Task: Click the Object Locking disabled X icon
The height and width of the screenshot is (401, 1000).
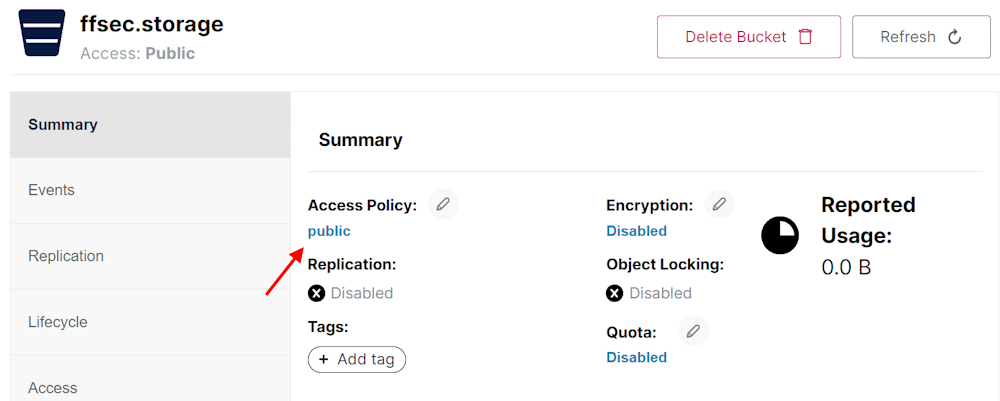Action: click(615, 293)
